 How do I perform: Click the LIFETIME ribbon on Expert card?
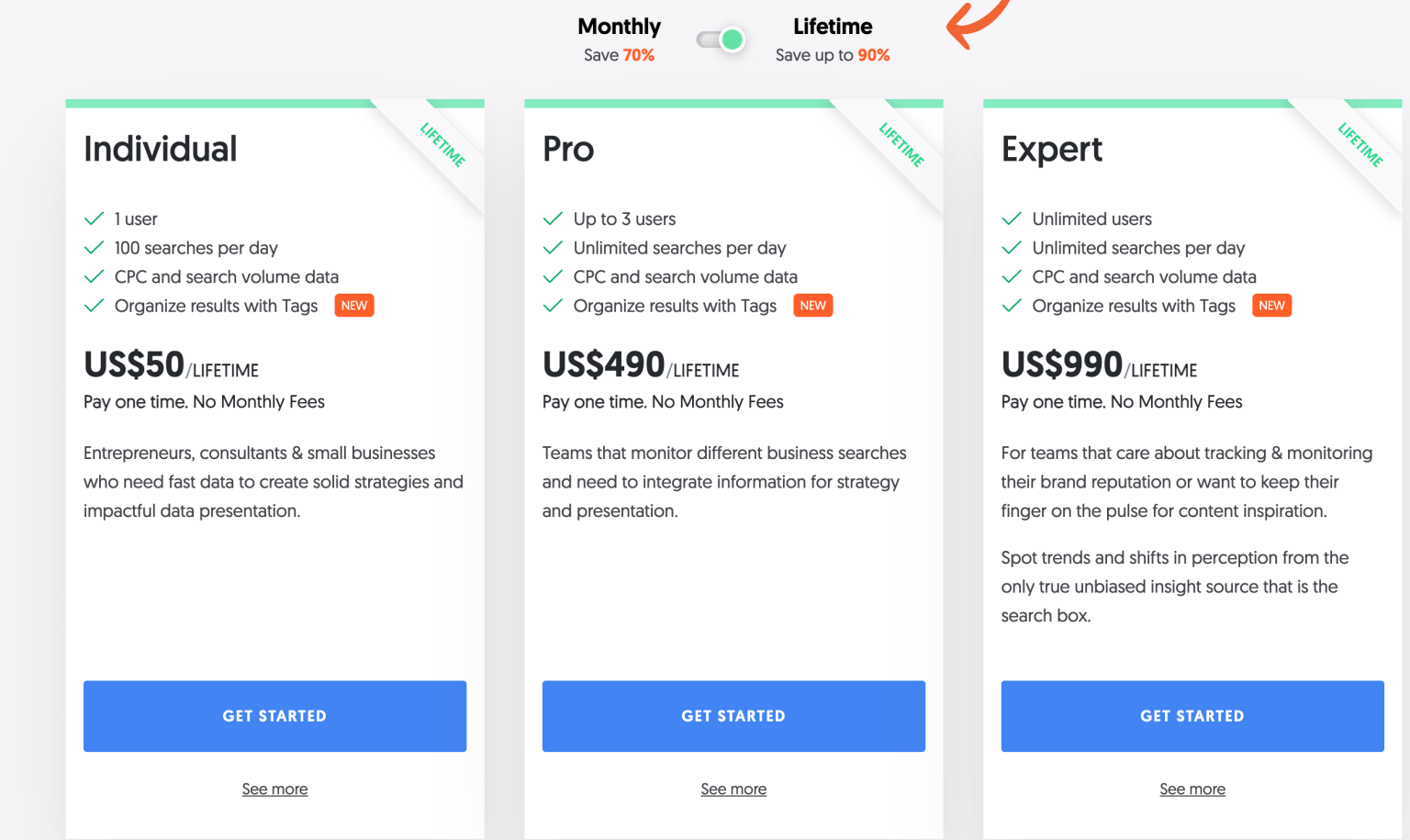pos(1360,144)
